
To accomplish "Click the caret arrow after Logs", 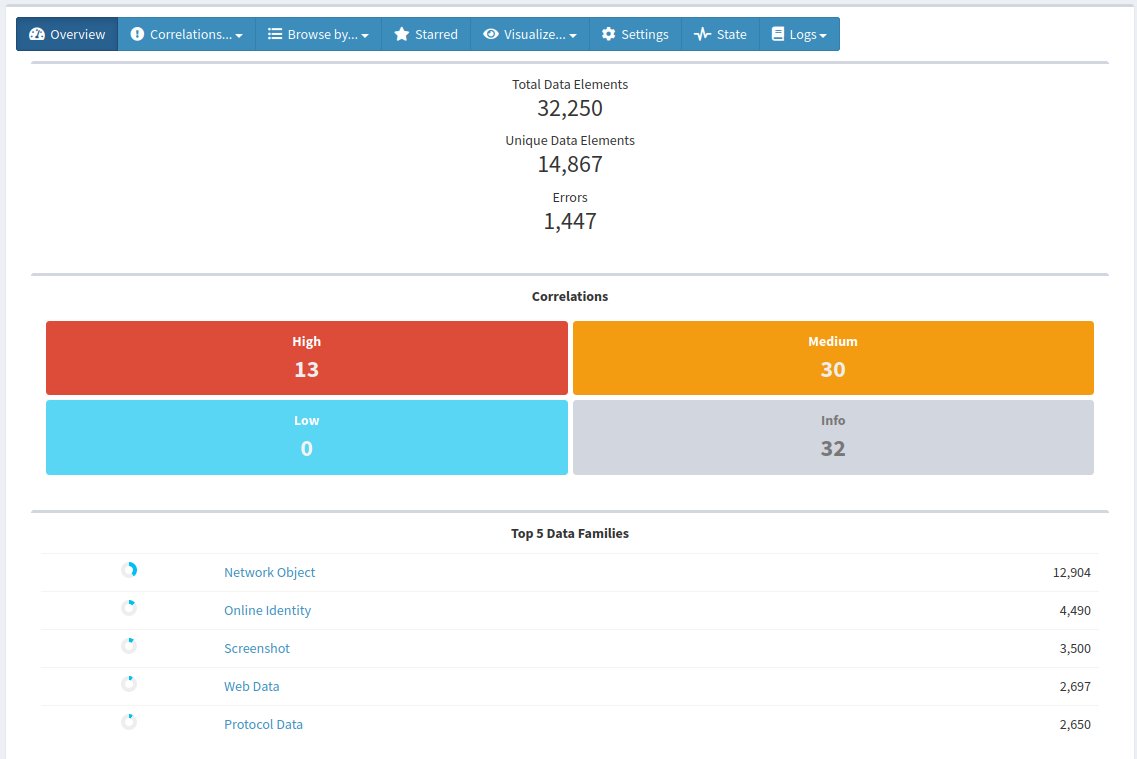I will click(823, 36).
